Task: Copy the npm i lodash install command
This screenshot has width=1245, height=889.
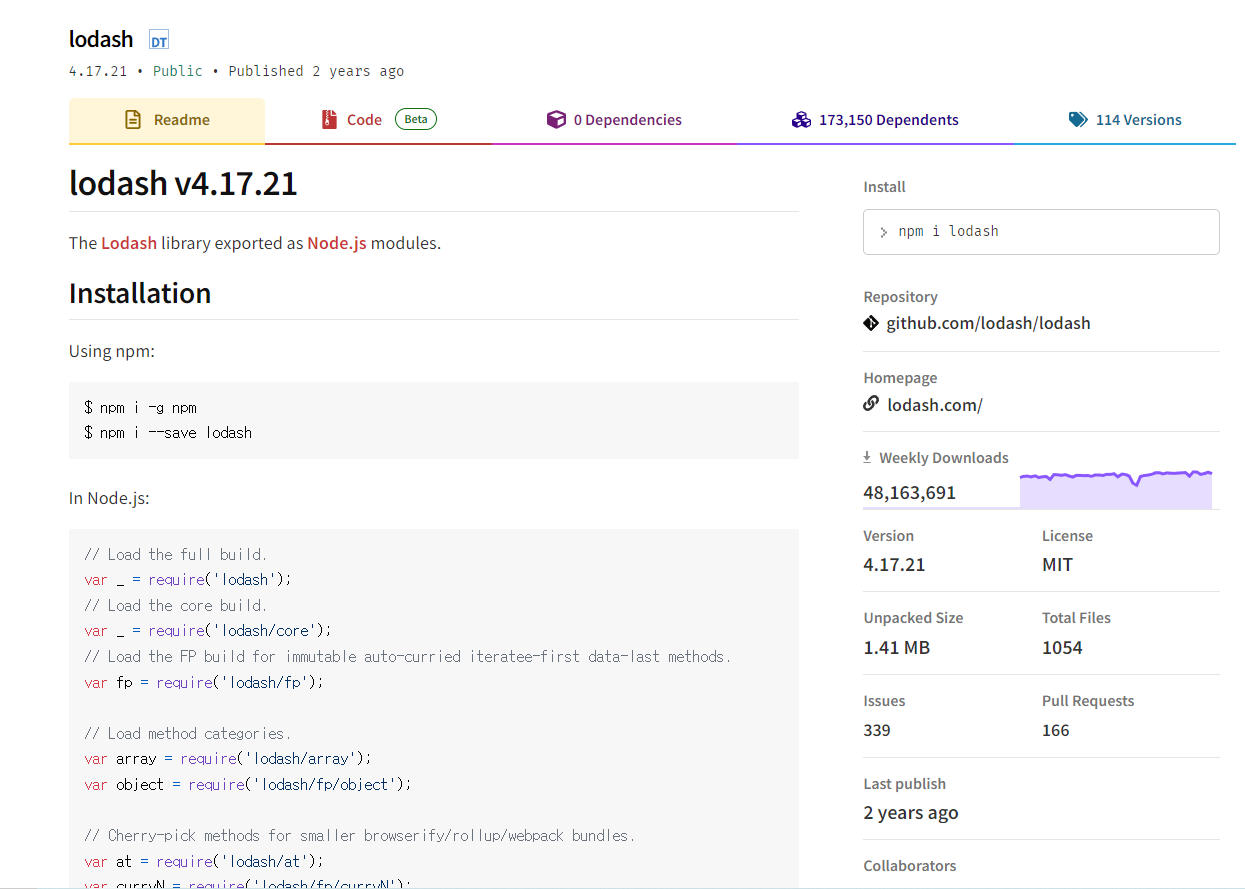Action: tap(1041, 232)
